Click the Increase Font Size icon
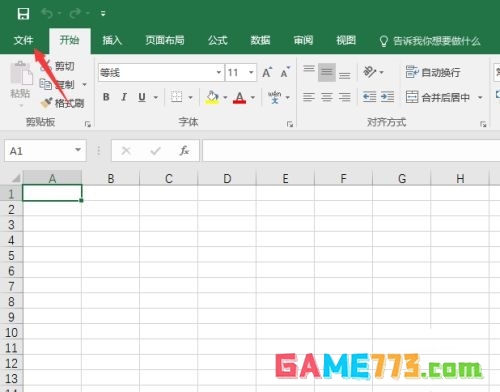 (267, 72)
